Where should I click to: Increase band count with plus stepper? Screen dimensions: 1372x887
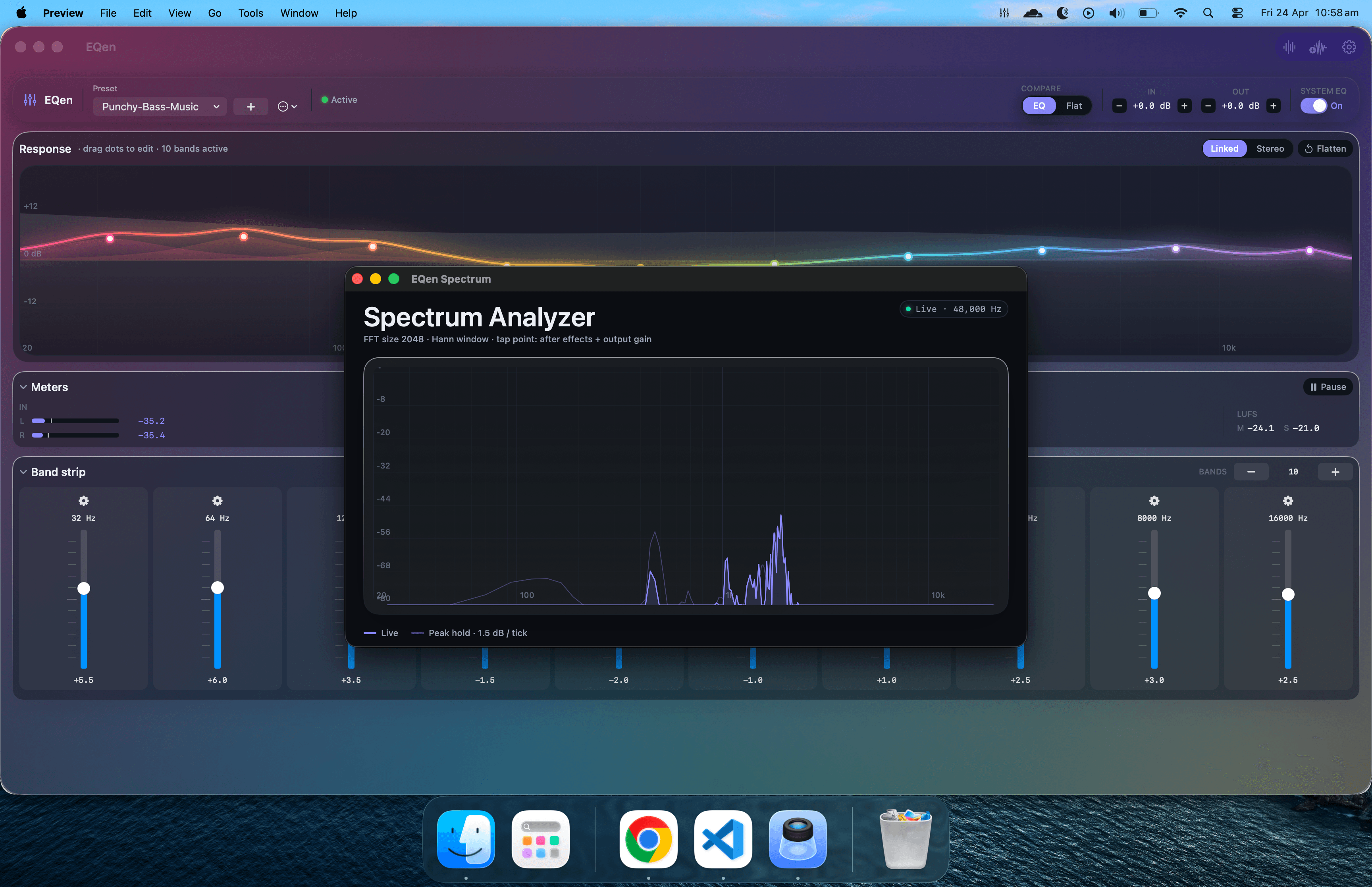[1335, 472]
